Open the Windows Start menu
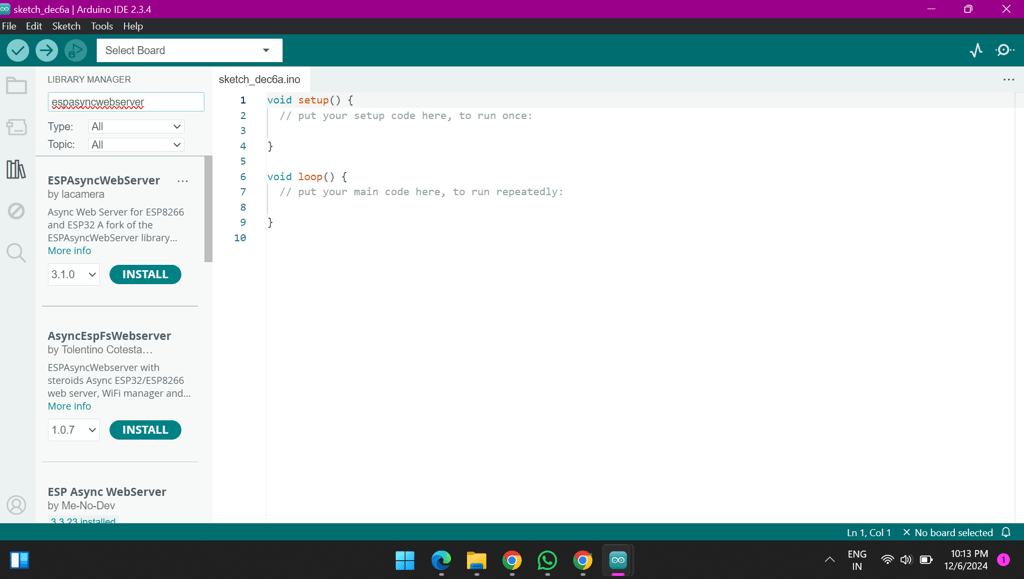 [x=405, y=560]
